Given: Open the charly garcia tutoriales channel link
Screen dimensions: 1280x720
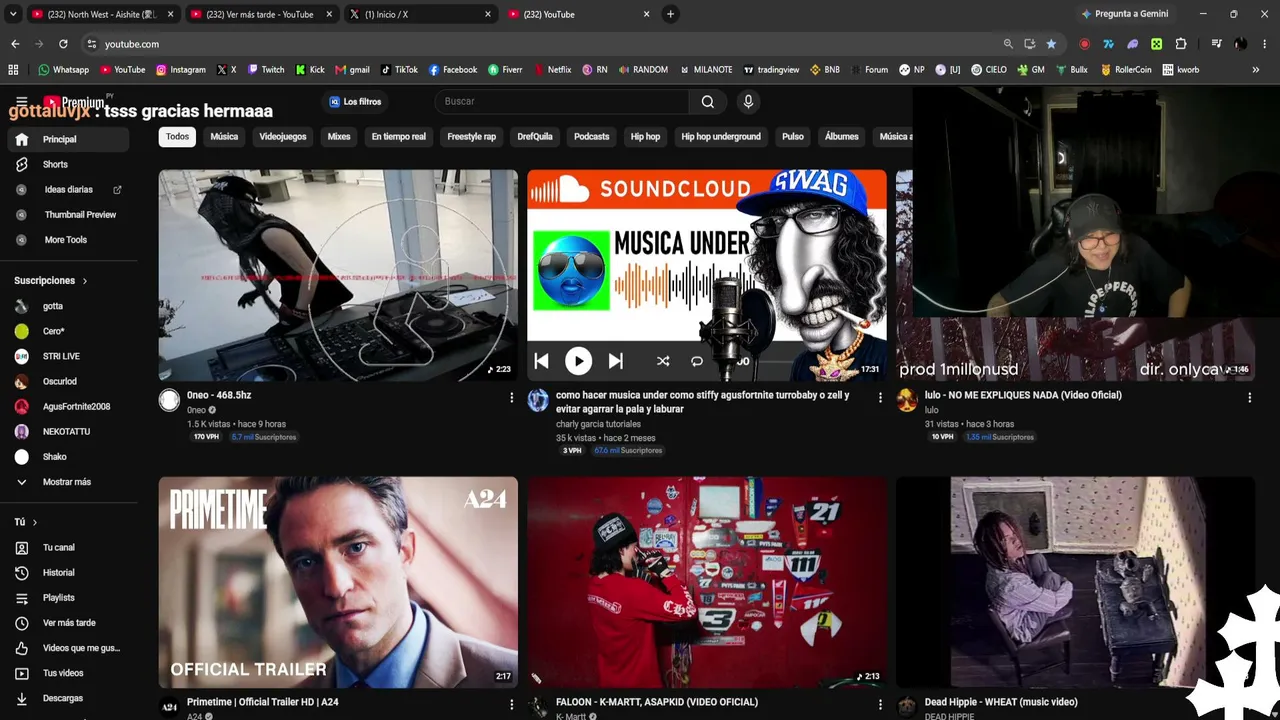Looking at the screenshot, I should (598, 424).
